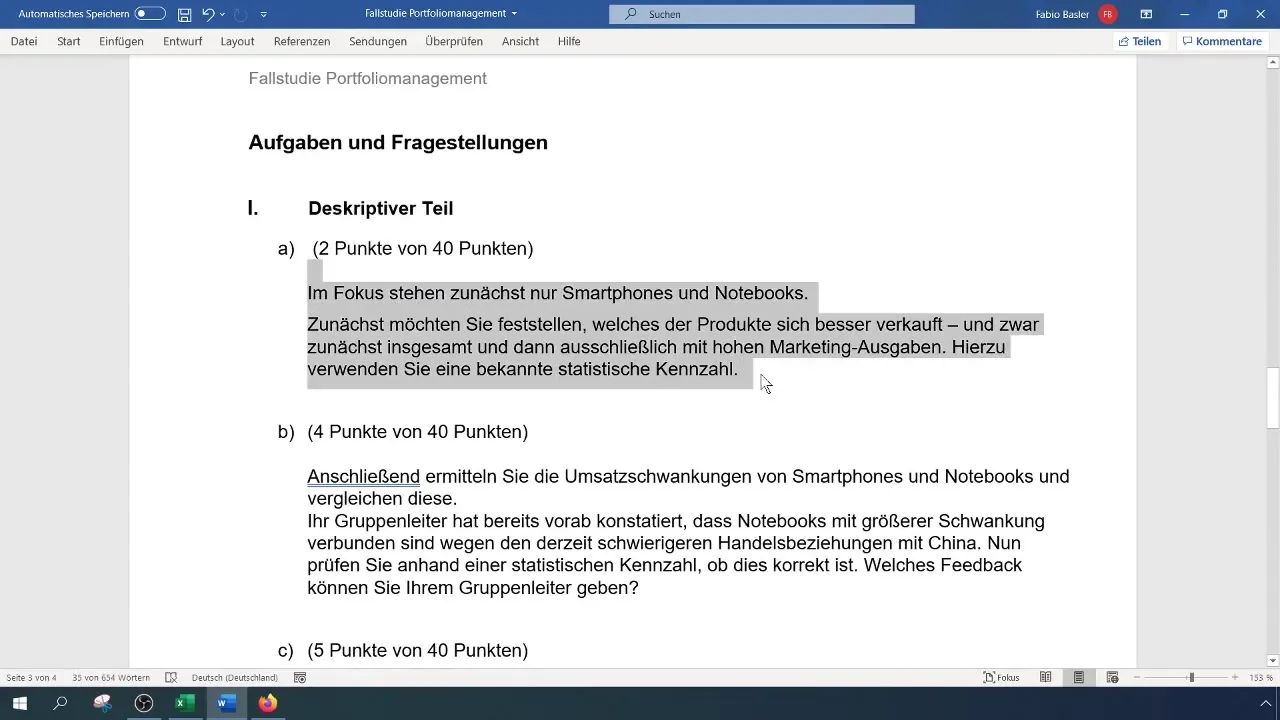The height and width of the screenshot is (720, 1280).
Task: Open word count 35 von 654 Wörtern
Action: coord(111,677)
